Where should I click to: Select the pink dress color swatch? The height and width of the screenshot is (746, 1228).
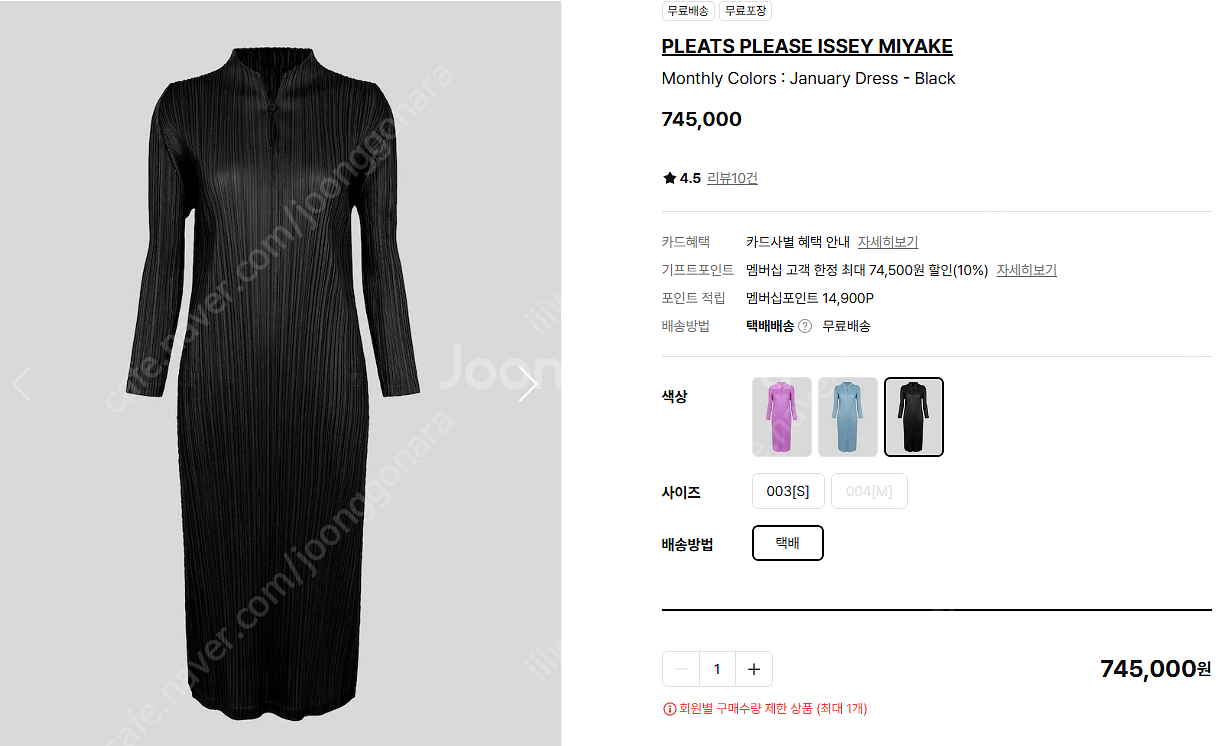(782, 417)
